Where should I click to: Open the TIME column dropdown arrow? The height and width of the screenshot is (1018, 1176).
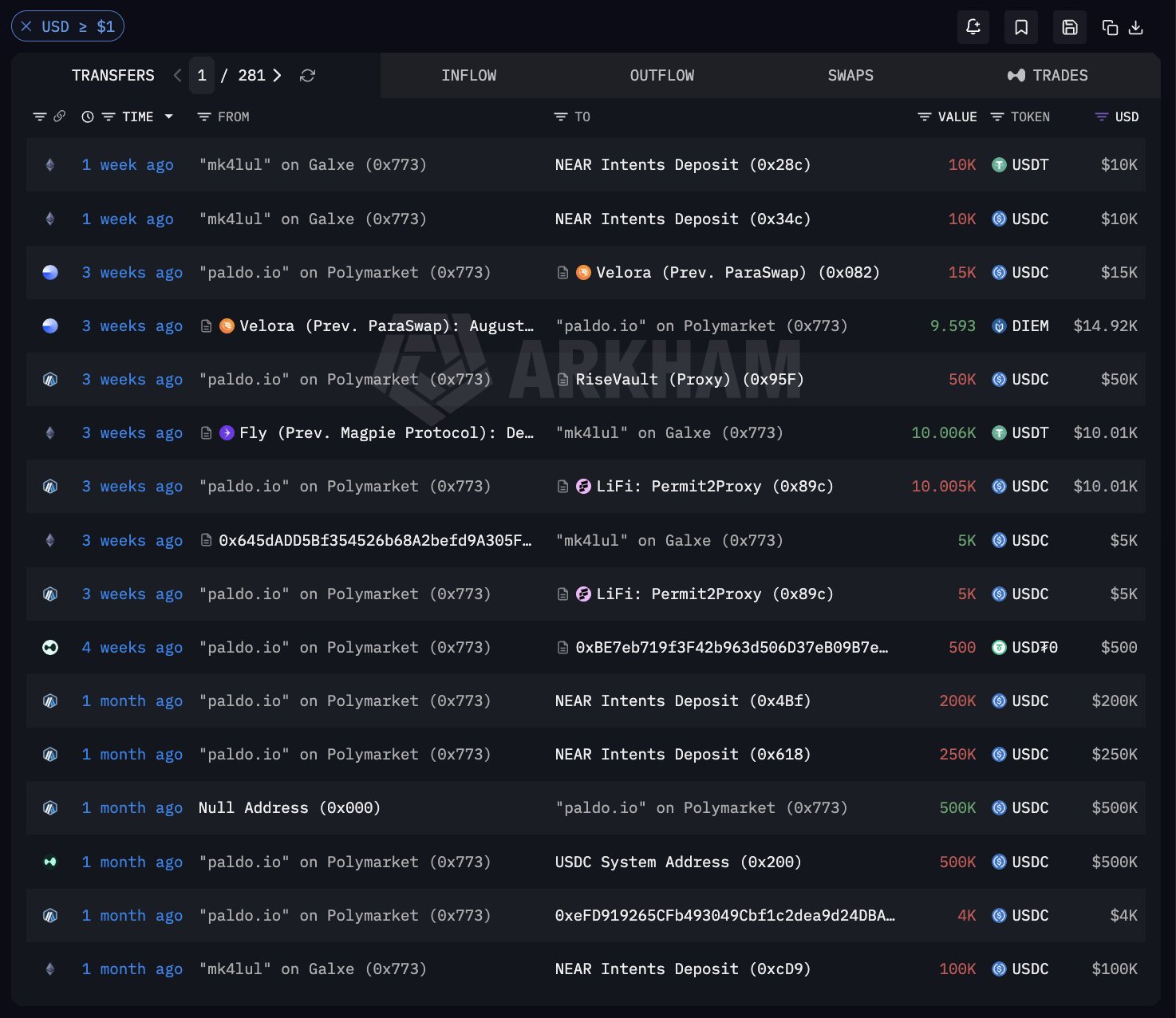click(169, 116)
